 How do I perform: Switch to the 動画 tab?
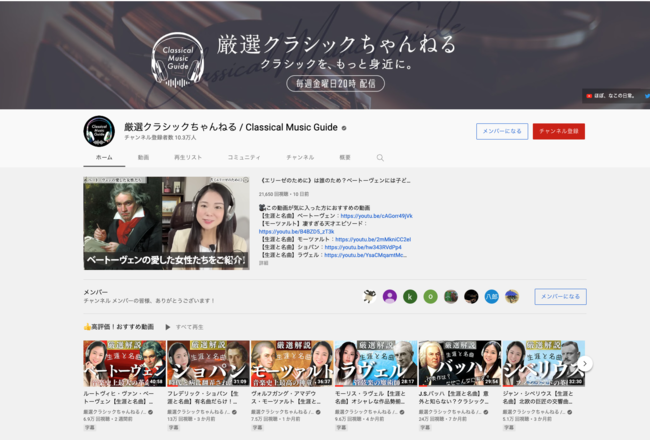[x=143, y=158]
